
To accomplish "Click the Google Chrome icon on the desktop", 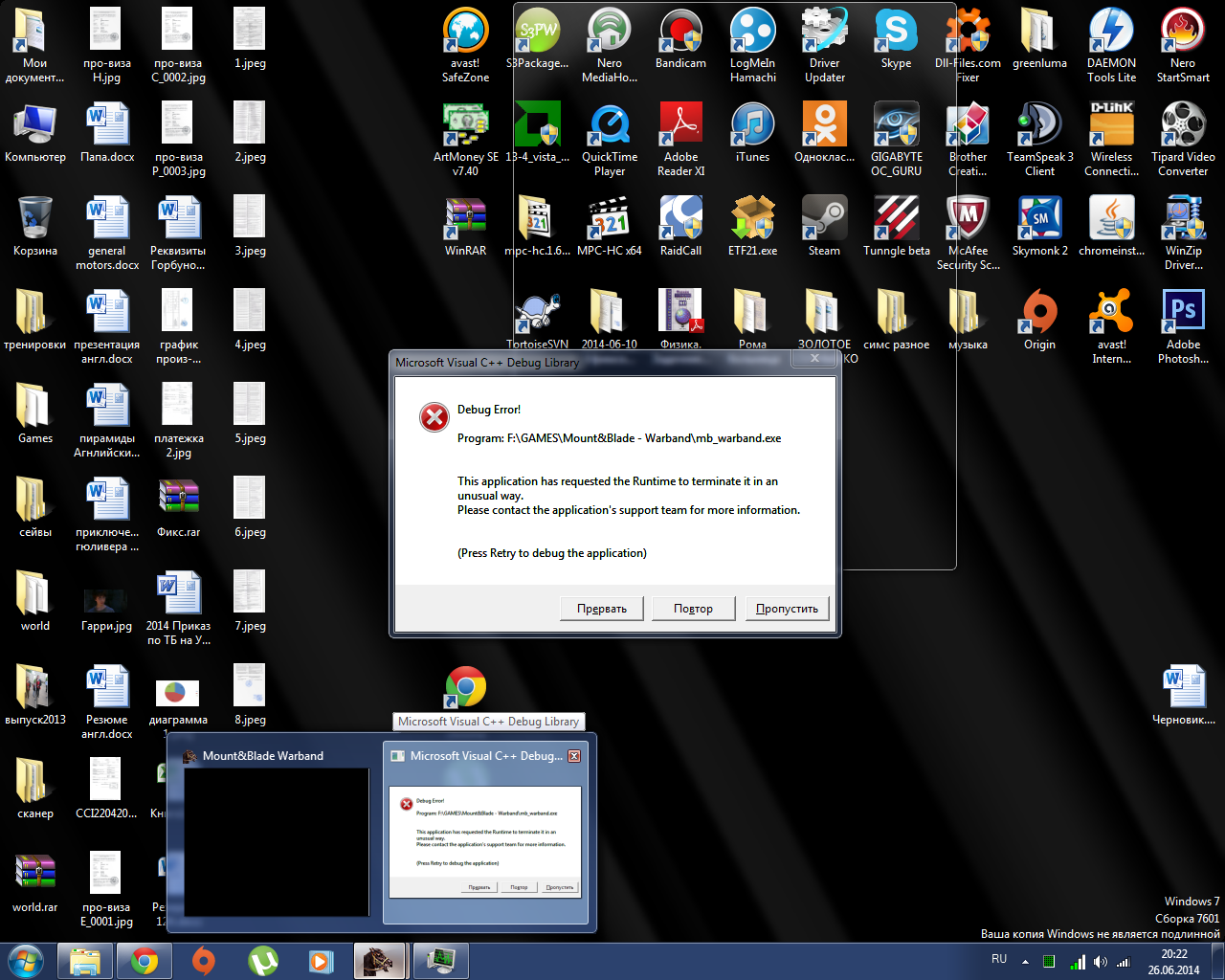I will 466,687.
